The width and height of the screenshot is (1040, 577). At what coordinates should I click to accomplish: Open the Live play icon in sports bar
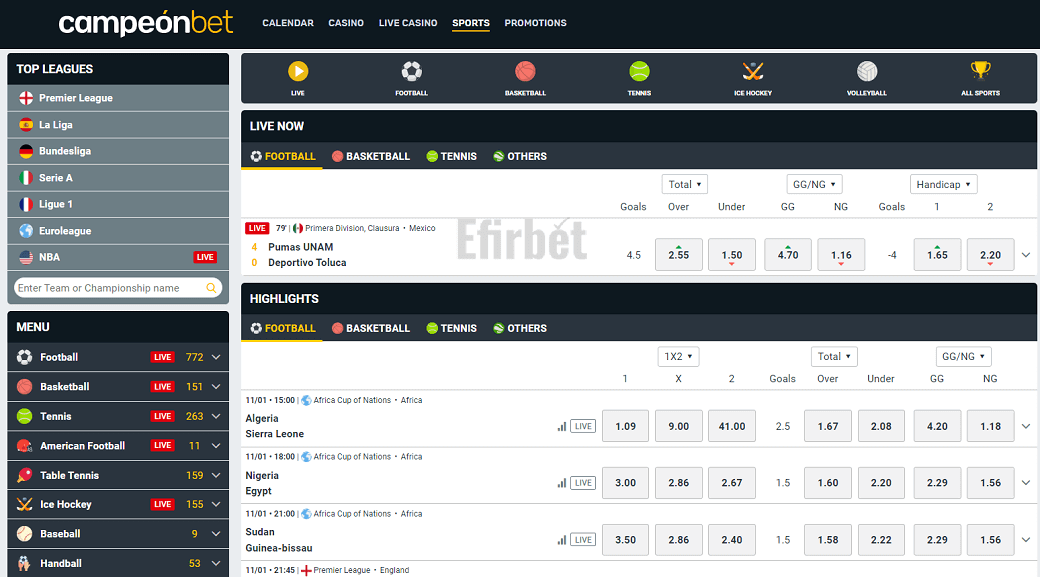(x=298, y=72)
